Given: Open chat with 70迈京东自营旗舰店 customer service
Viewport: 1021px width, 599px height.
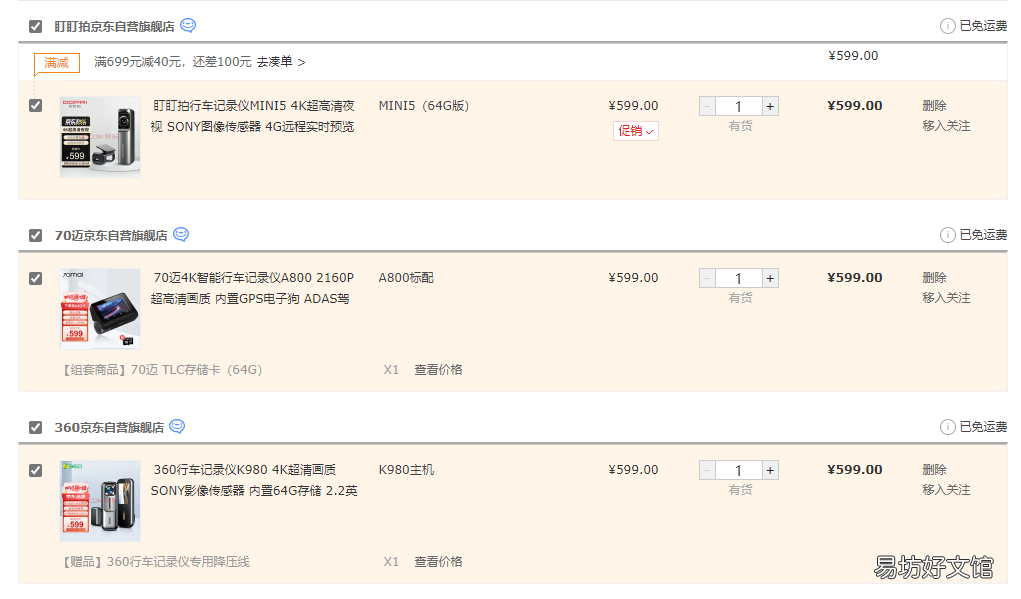Looking at the screenshot, I should click(x=181, y=234).
